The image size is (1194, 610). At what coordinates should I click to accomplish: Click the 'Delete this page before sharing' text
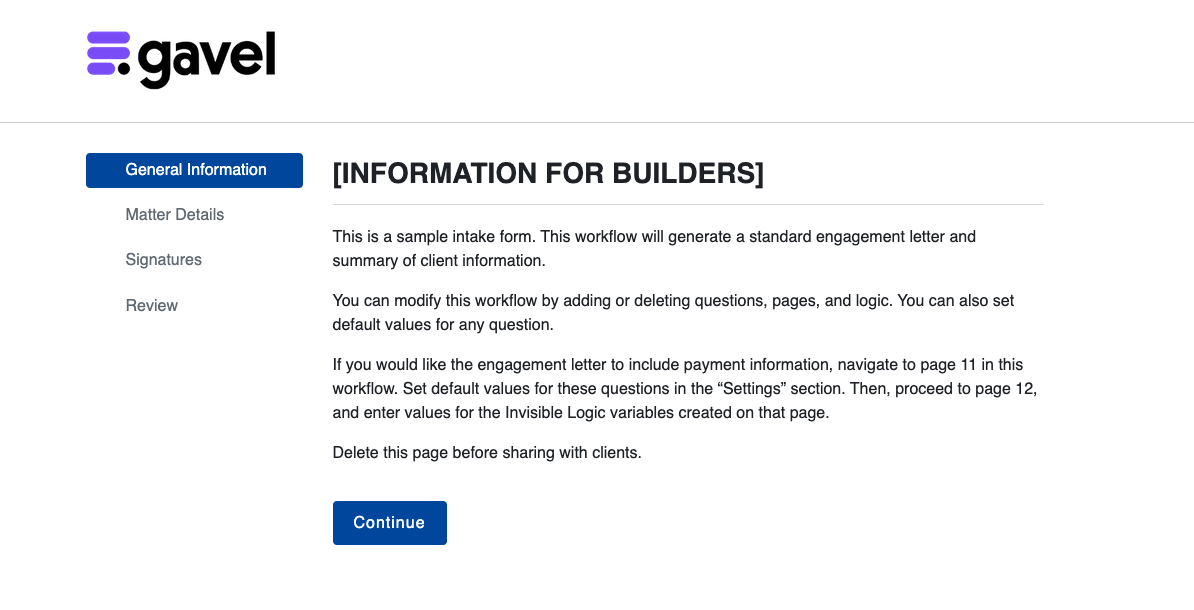pos(487,452)
